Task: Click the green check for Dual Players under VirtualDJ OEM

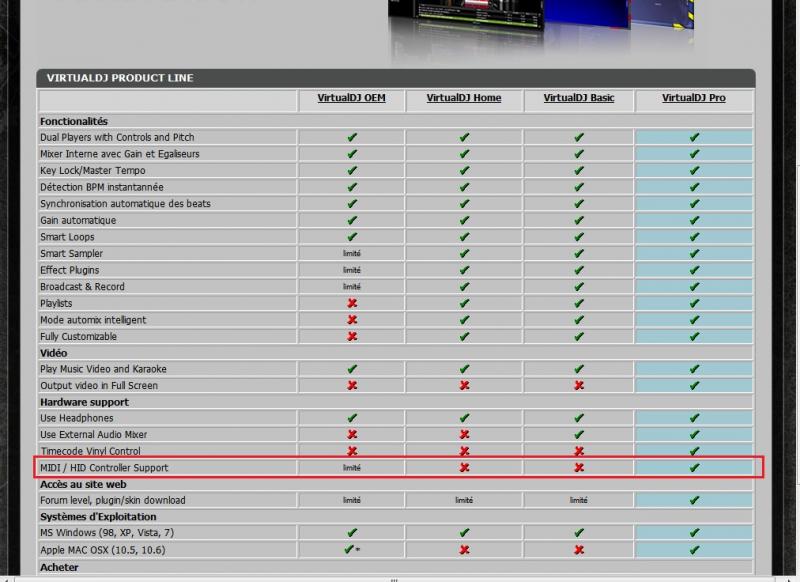Action: (352, 137)
